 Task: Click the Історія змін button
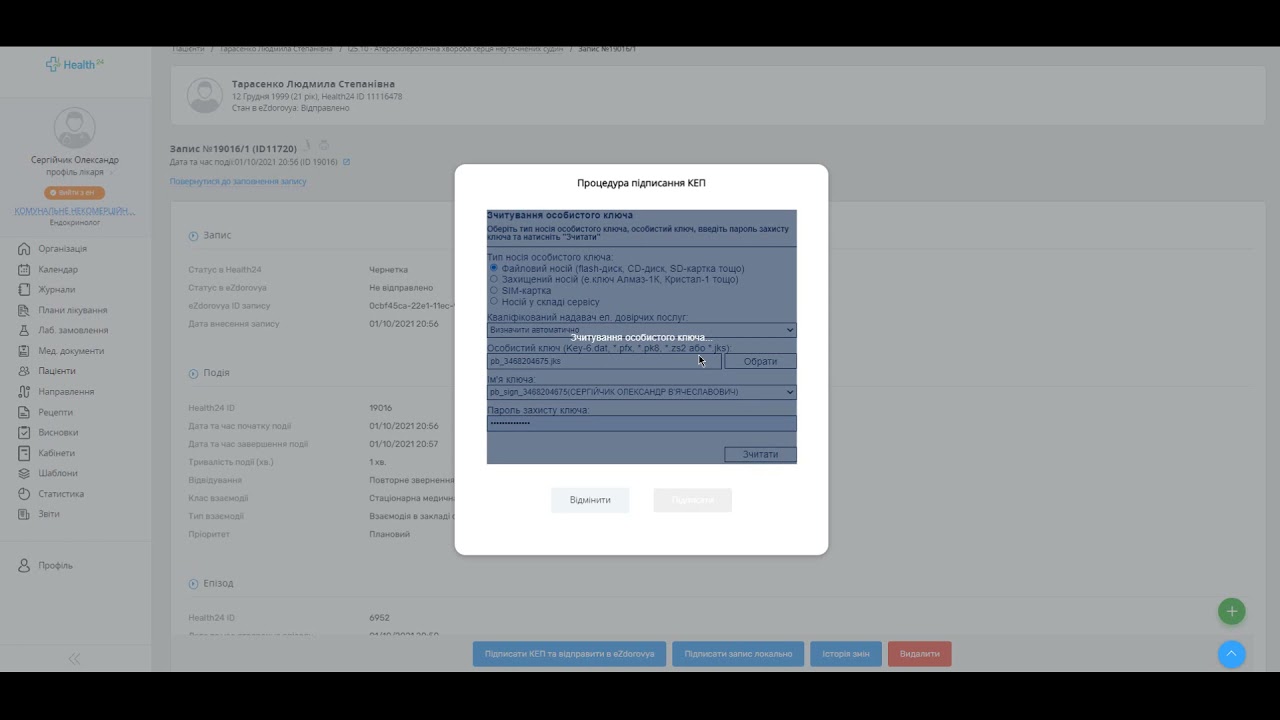pos(846,654)
